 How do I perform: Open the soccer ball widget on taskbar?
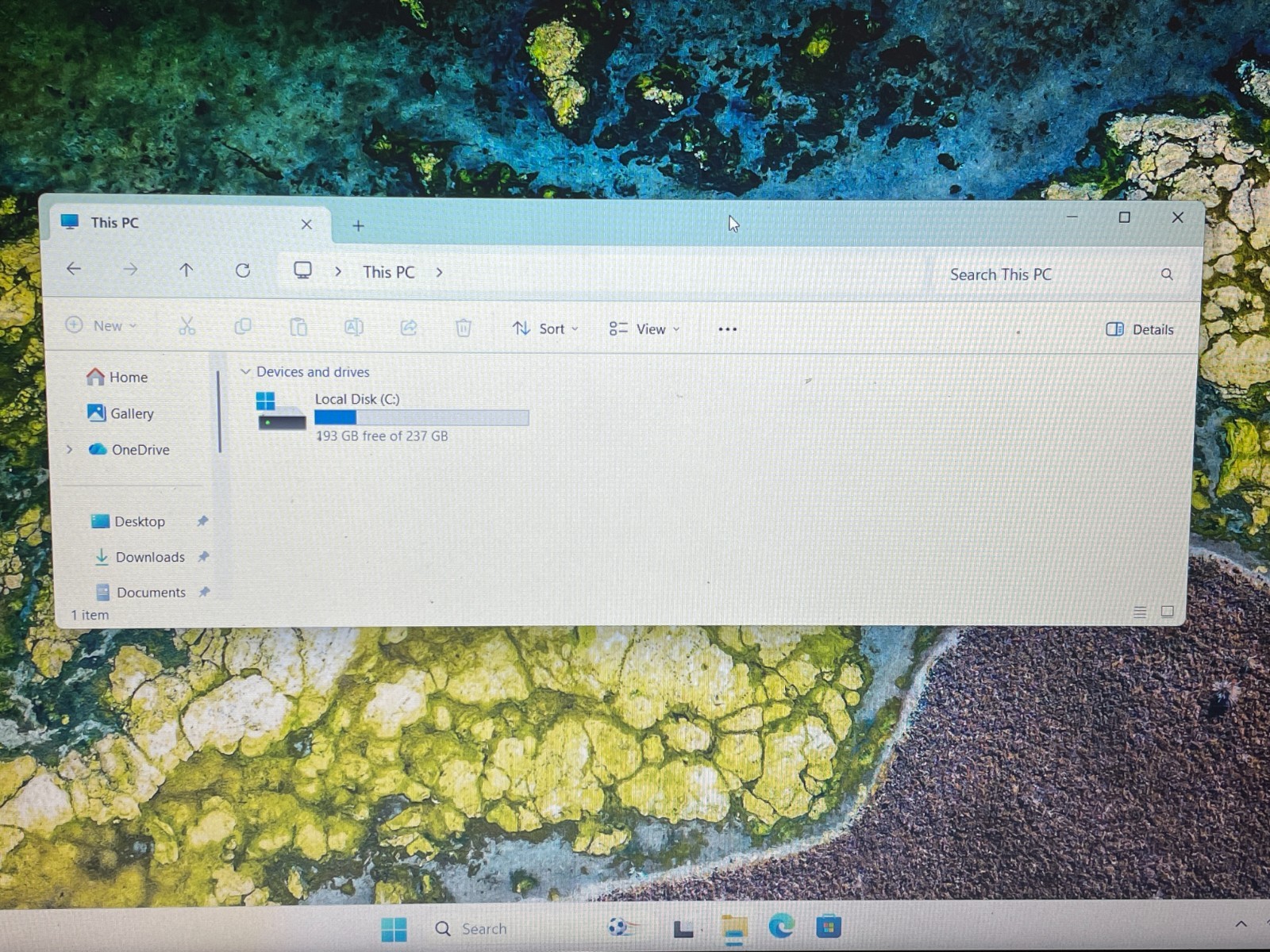point(622,927)
